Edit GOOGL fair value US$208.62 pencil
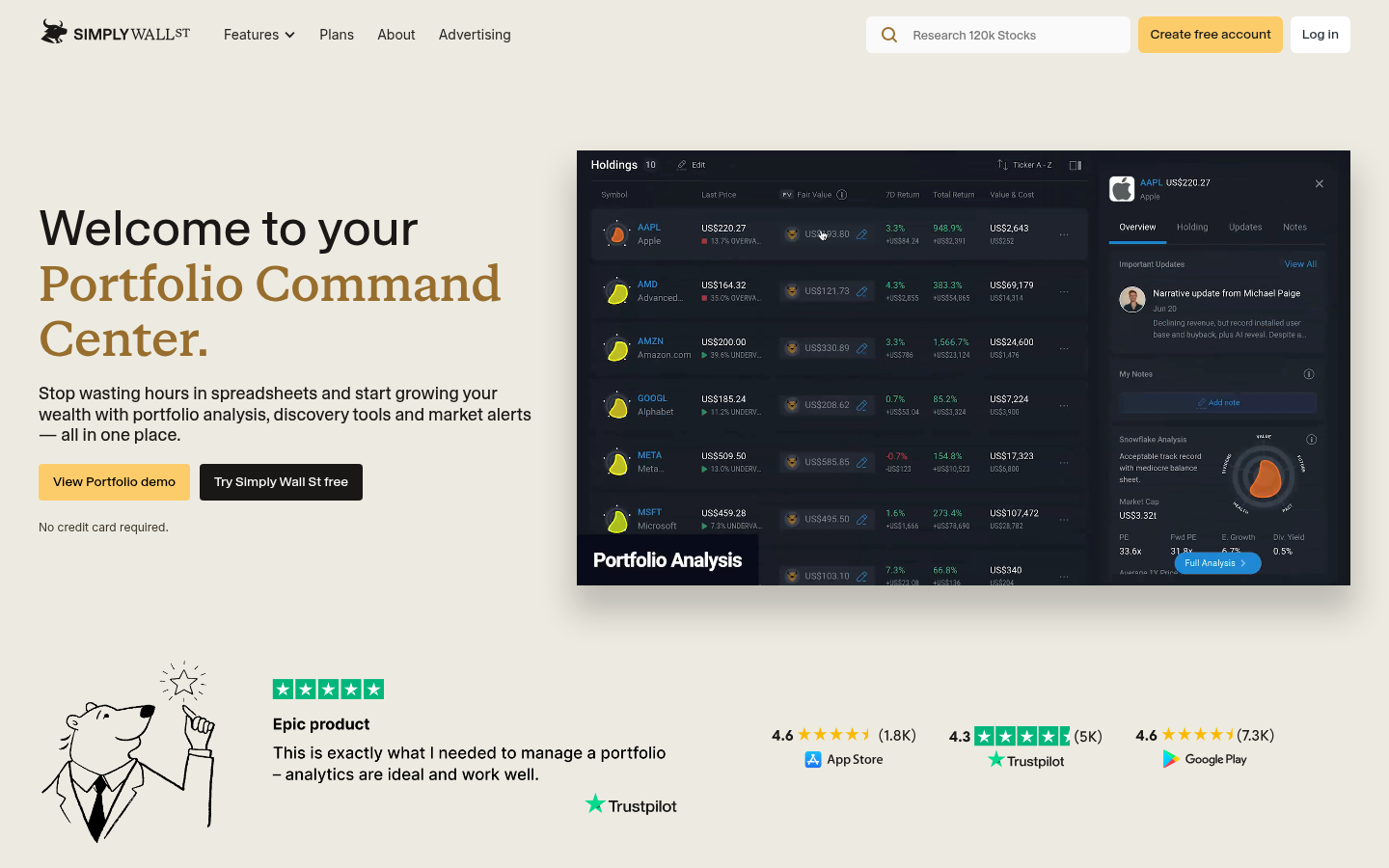This screenshot has width=1389, height=868. pos(862,405)
